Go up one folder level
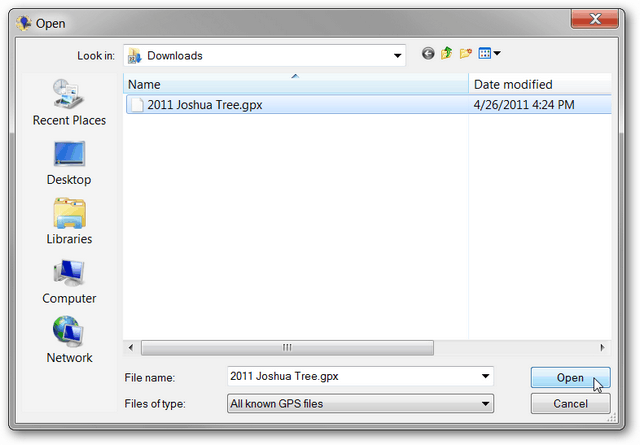Screen dimensions: 640x445 (x=447, y=53)
